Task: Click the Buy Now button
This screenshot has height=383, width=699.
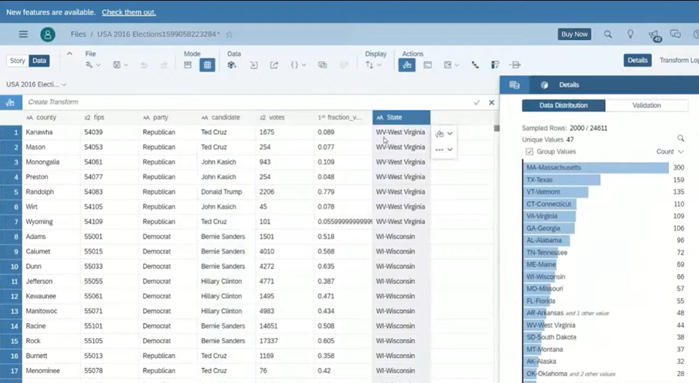Action: point(574,34)
